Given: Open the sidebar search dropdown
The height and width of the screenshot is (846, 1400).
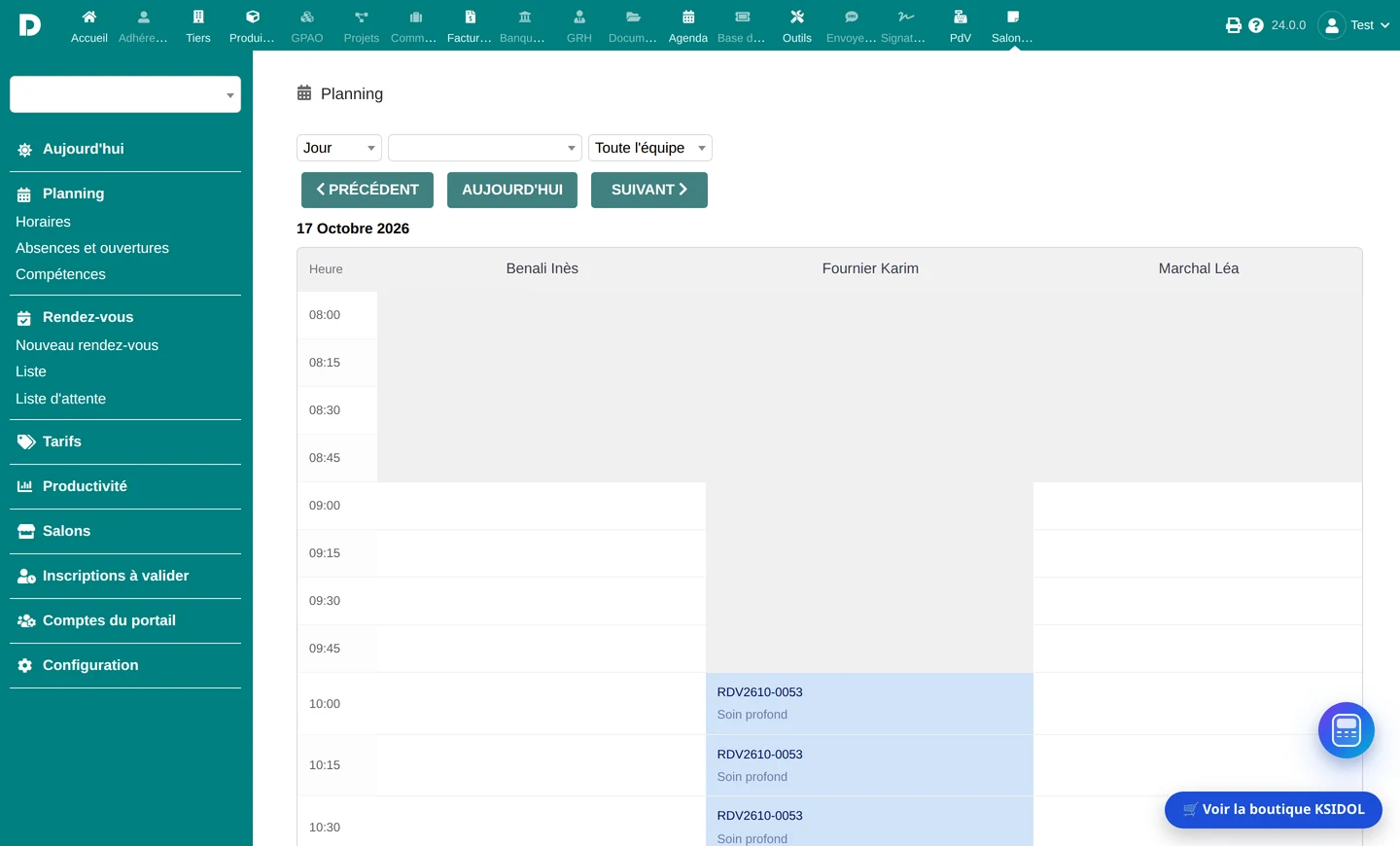Looking at the screenshot, I should pyautogui.click(x=125, y=94).
